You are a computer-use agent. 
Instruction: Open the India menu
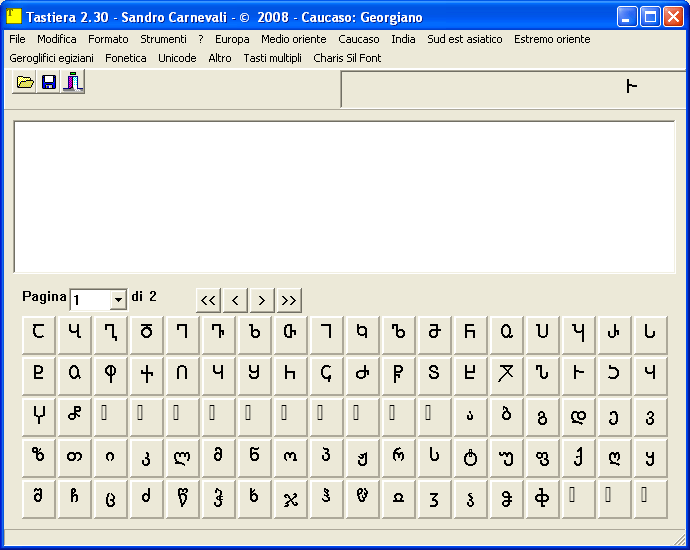(403, 39)
